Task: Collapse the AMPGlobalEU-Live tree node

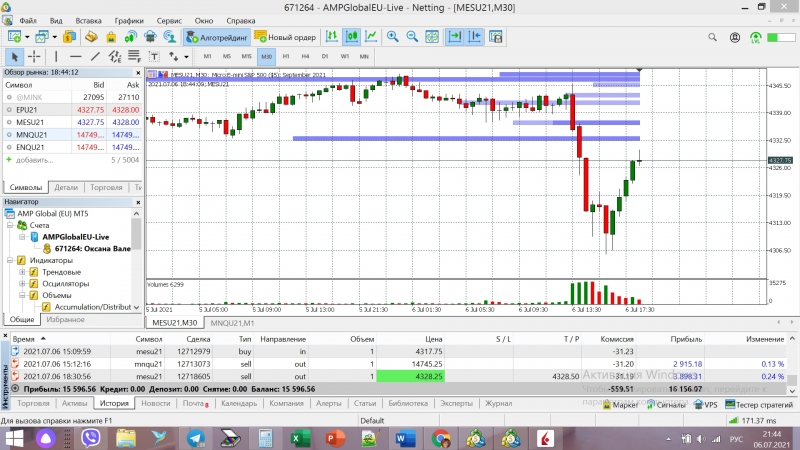Action: [x=22, y=237]
